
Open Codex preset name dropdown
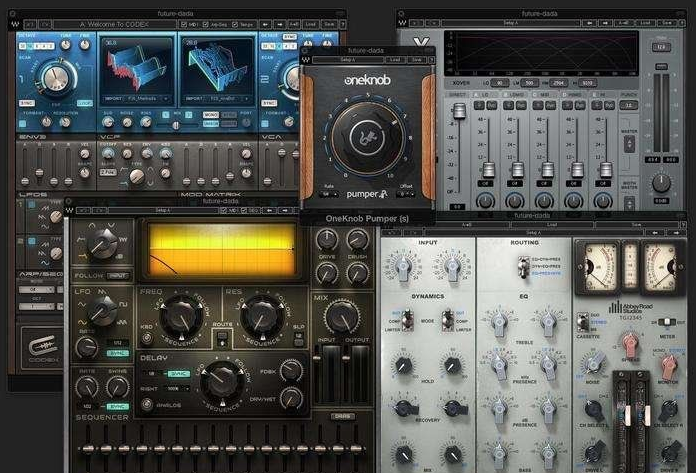click(114, 24)
